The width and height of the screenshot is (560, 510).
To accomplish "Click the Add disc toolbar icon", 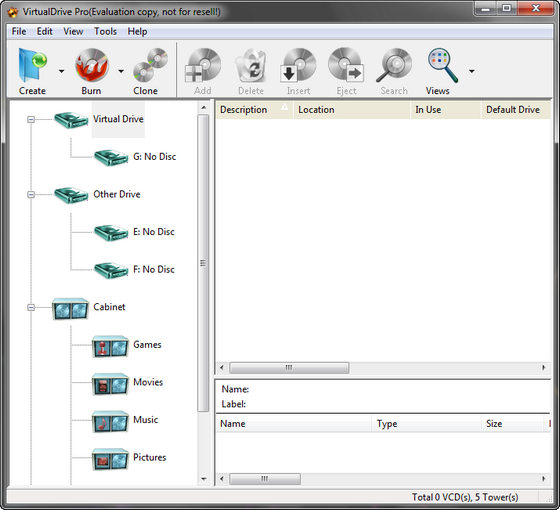I will point(203,66).
